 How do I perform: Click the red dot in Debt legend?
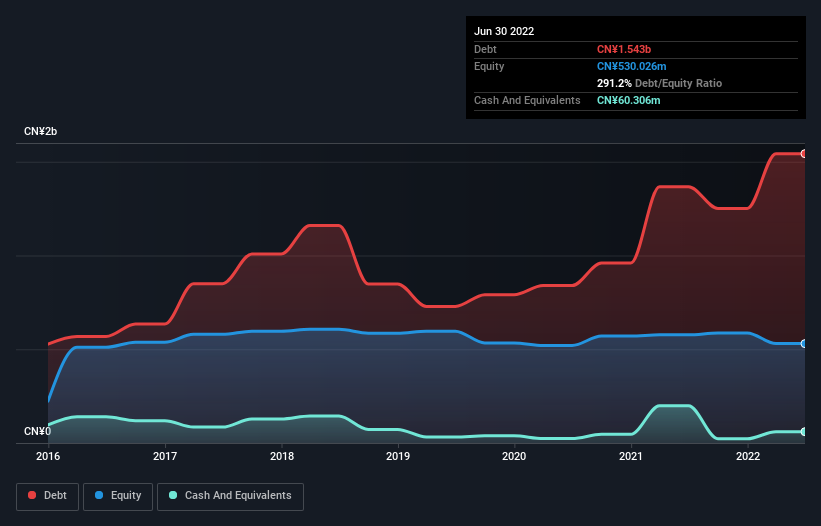point(32,495)
